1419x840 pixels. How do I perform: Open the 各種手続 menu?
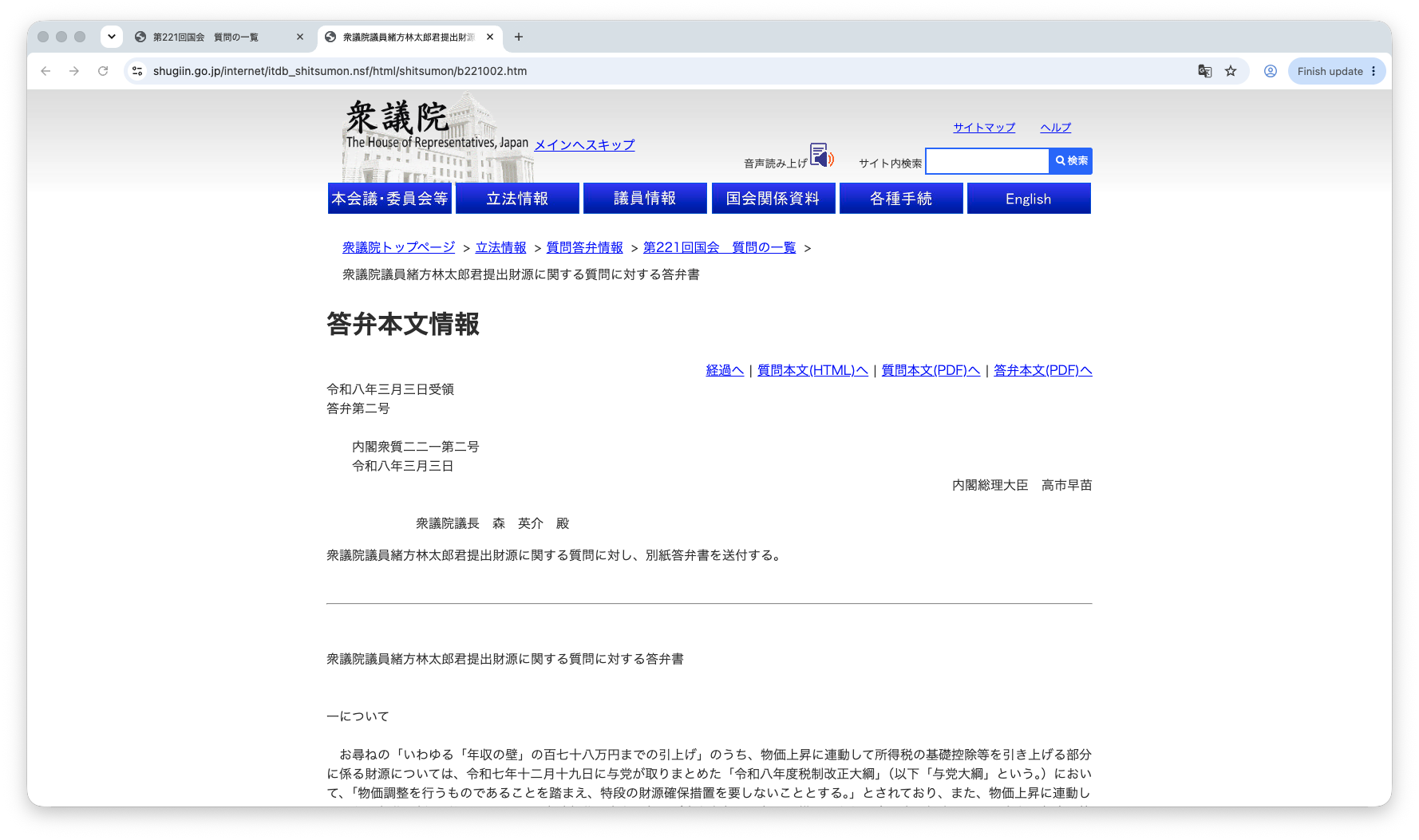click(901, 199)
